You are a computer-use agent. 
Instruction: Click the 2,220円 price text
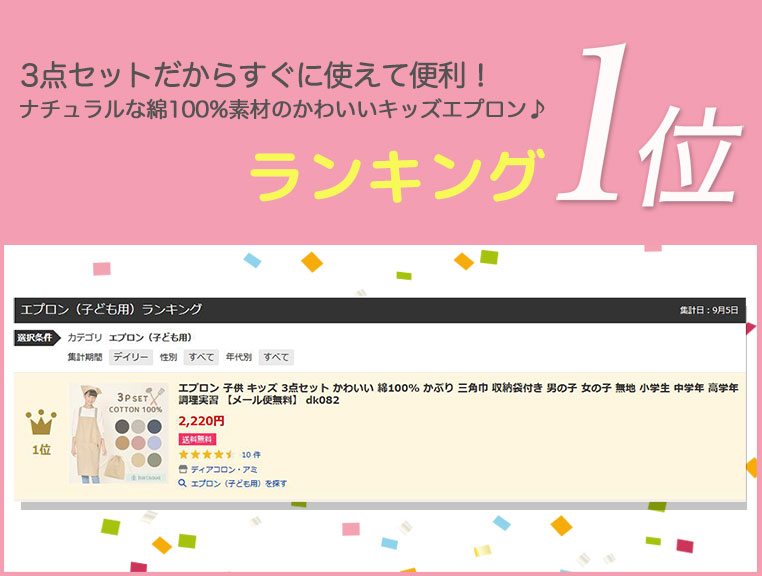click(201, 420)
